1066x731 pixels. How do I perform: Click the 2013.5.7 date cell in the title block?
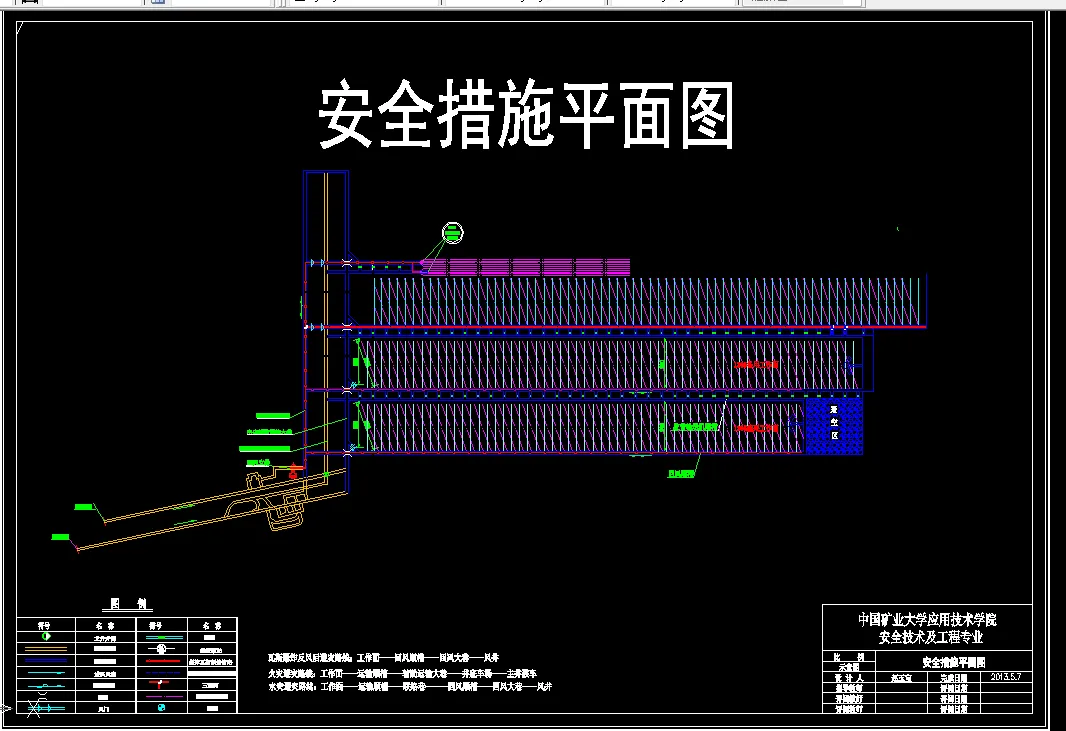coord(1005,676)
